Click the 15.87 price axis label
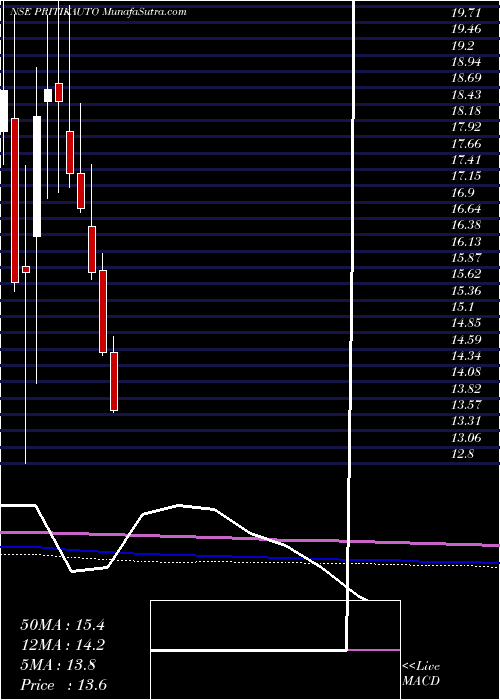Viewport: 500px width, 700px height. [466, 258]
